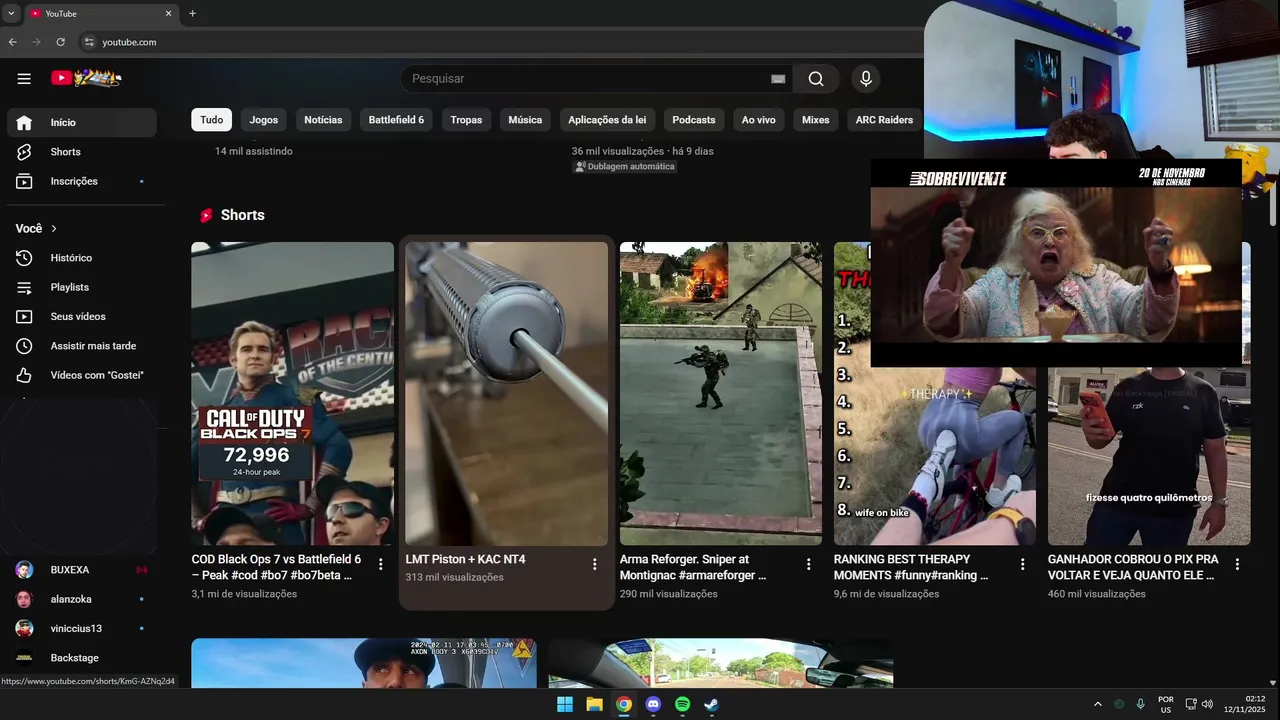Open options for LMT Piston short
Screen dimensions: 1280x720
point(595,564)
